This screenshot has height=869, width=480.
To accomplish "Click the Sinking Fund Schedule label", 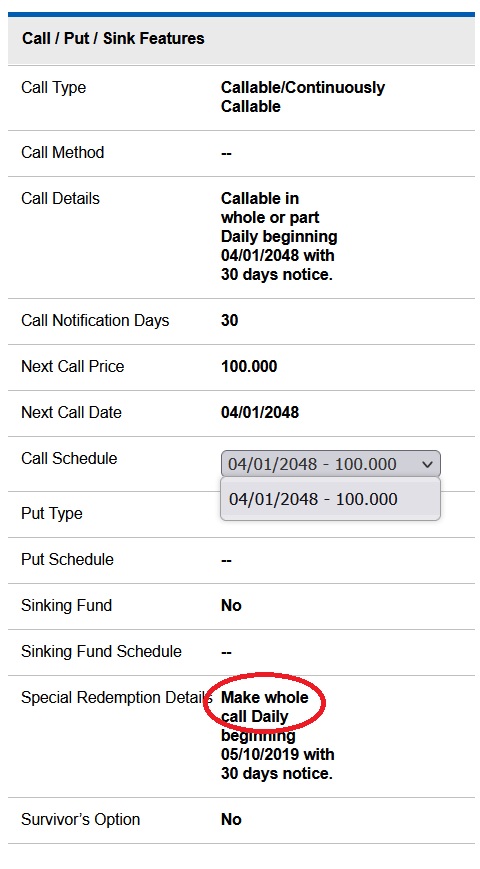I will pyautogui.click(x=101, y=651).
